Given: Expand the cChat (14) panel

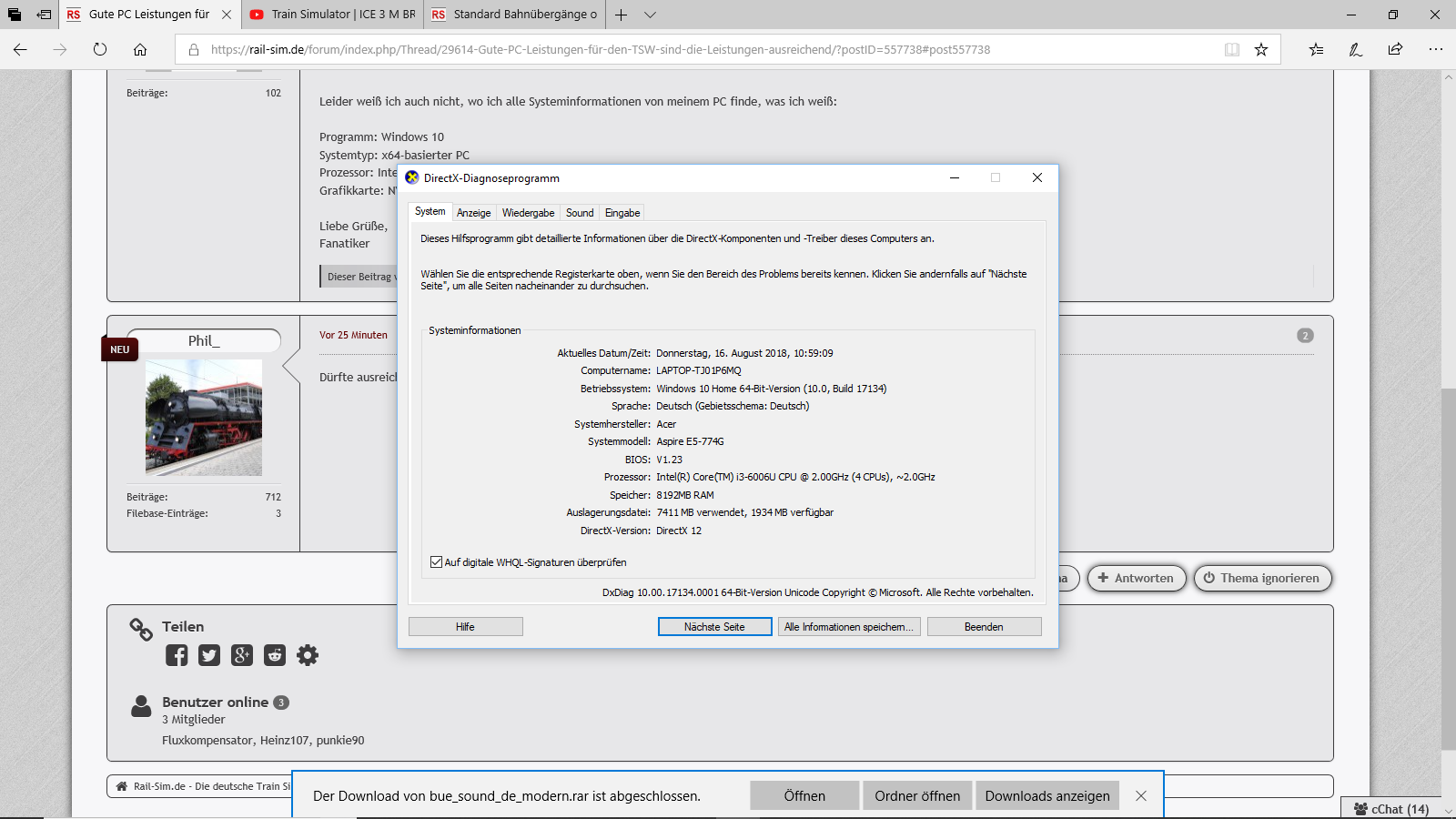Looking at the screenshot, I should pos(1390,809).
